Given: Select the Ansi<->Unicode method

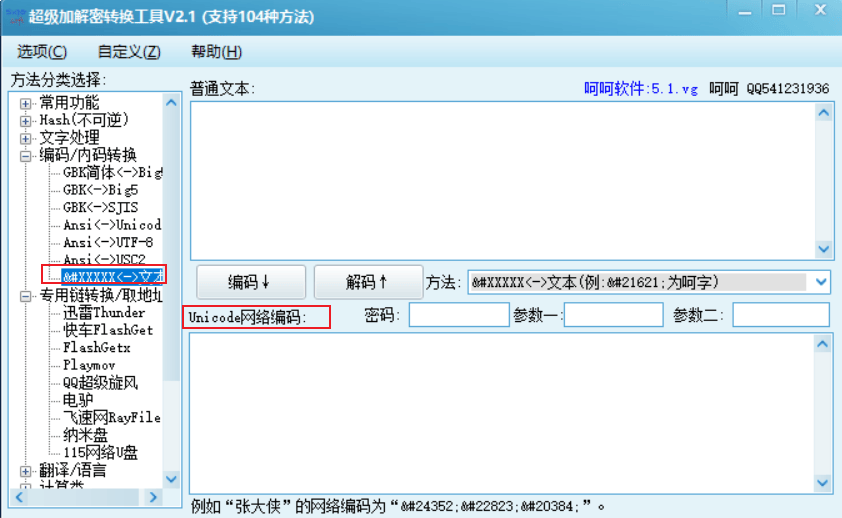Looking at the screenshot, I should tap(112, 225).
